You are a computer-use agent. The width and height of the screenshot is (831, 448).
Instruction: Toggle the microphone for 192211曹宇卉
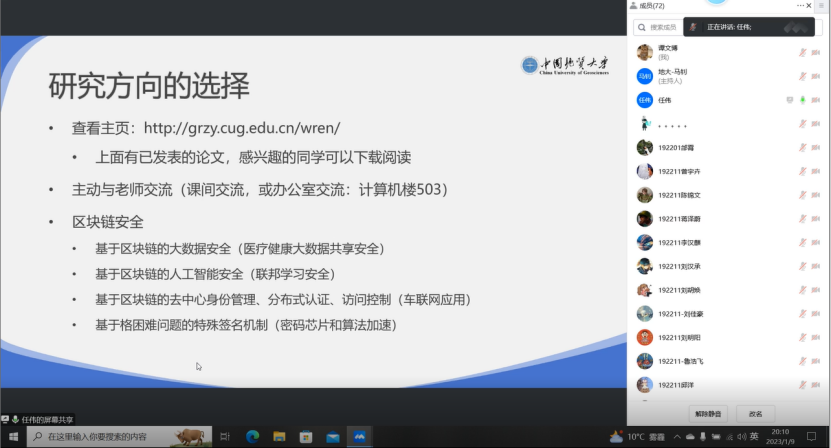tap(802, 171)
